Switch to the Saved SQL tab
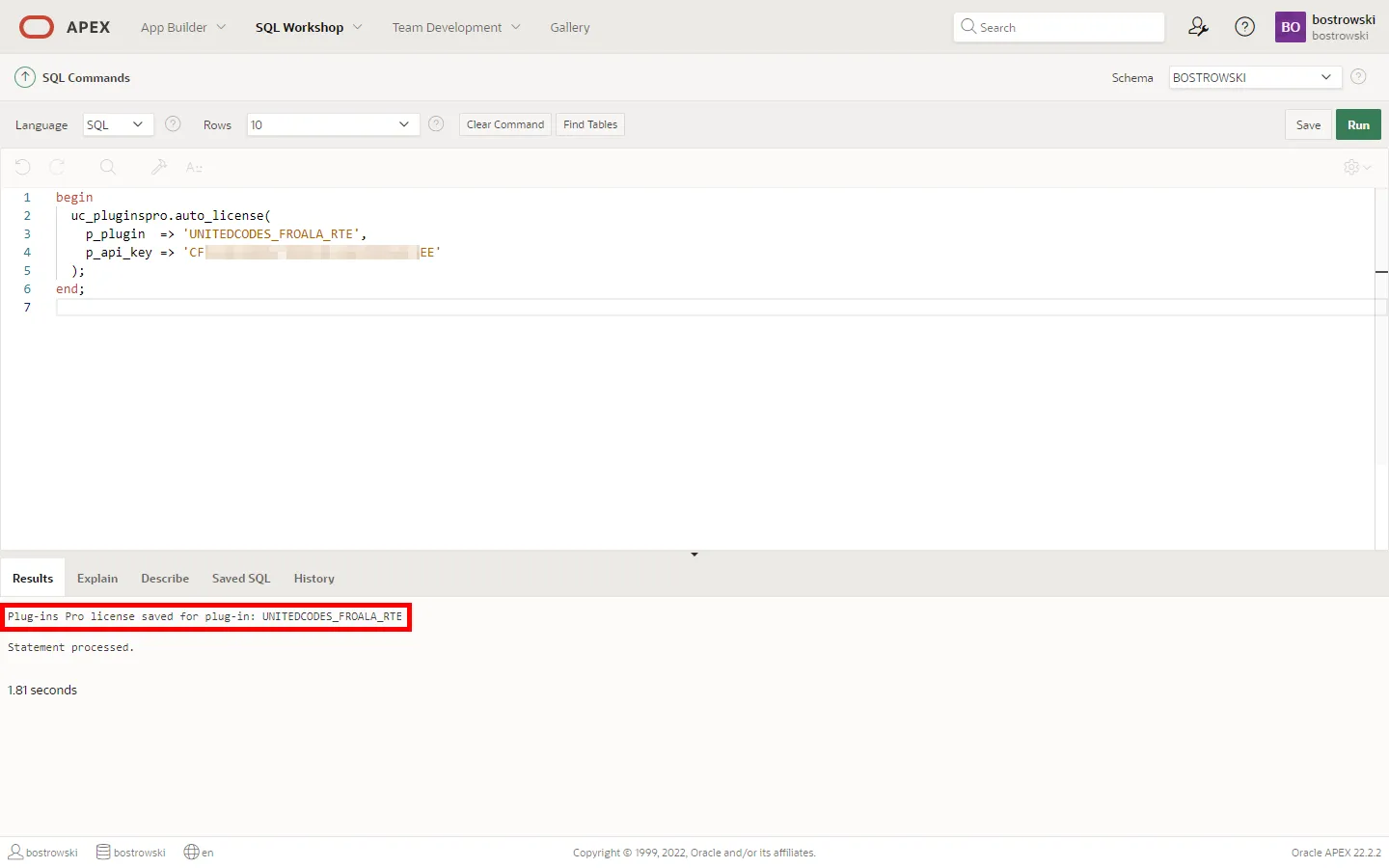This screenshot has height=868, width=1389. pos(241,579)
